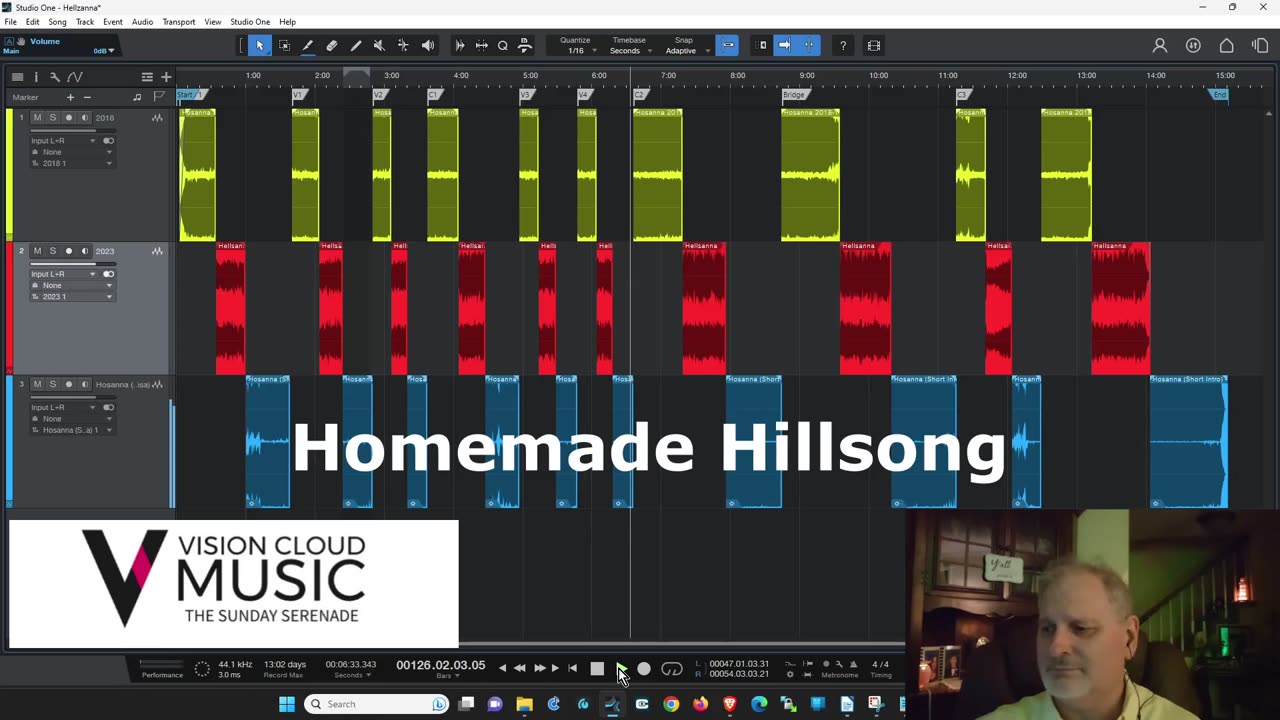Image resolution: width=1280 pixels, height=720 pixels.
Task: Jump to the Bridge marker
Action: pyautogui.click(x=794, y=95)
